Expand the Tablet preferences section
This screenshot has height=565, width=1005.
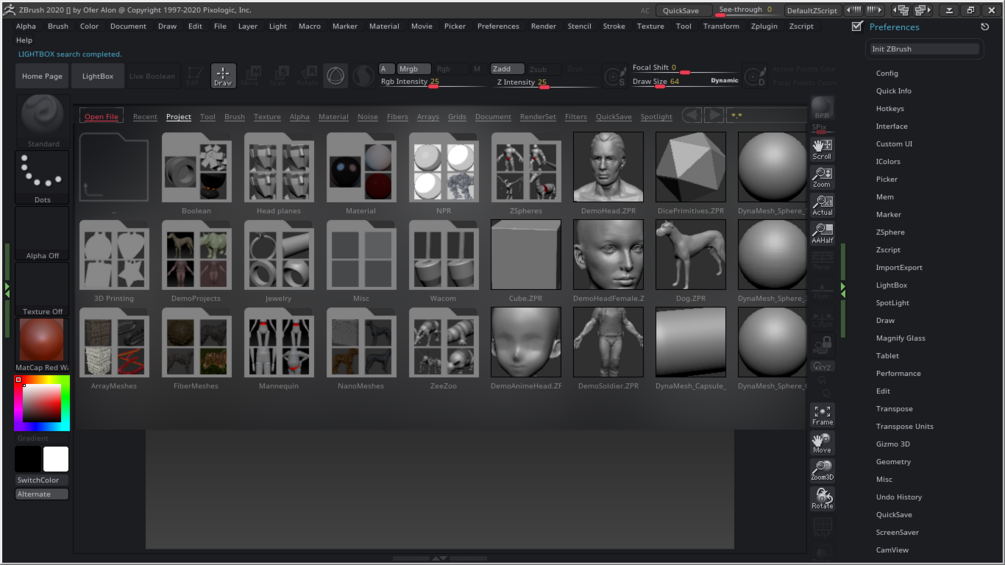pos(887,356)
